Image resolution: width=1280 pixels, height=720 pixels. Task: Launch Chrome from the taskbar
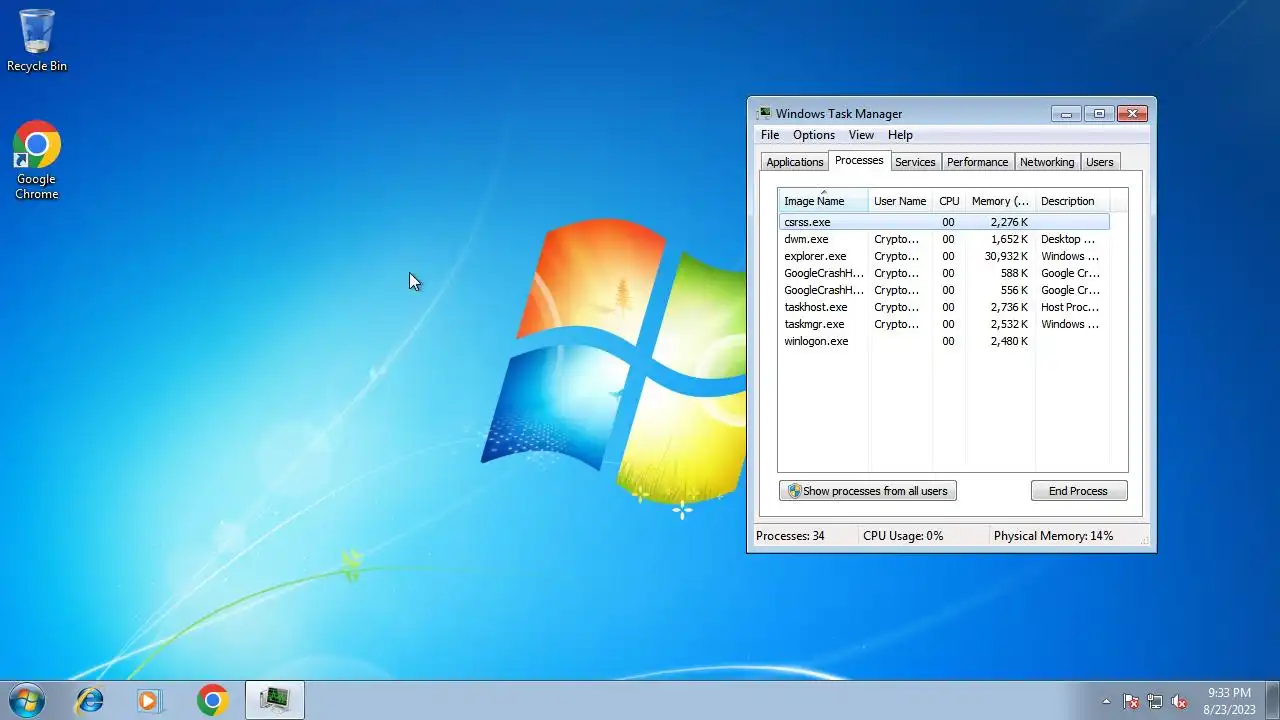pos(212,700)
